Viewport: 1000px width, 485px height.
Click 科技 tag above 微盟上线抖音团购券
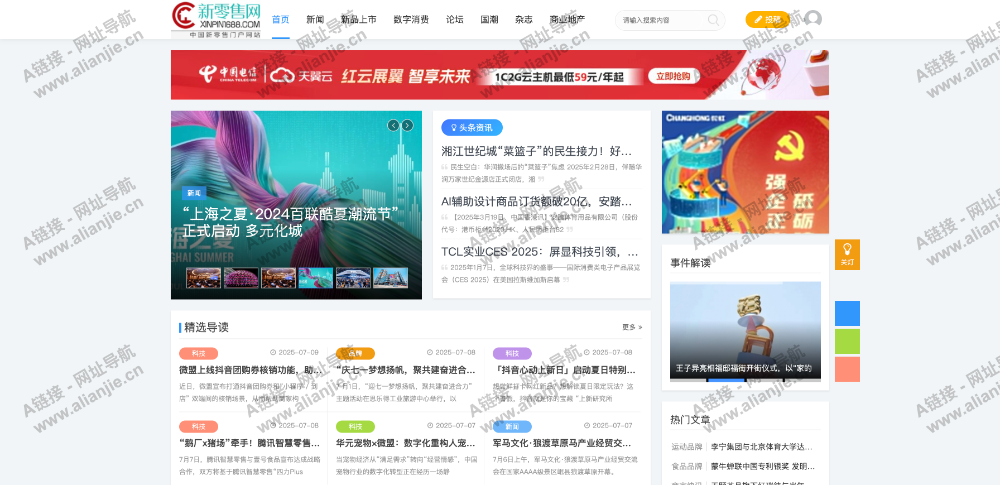tap(198, 354)
